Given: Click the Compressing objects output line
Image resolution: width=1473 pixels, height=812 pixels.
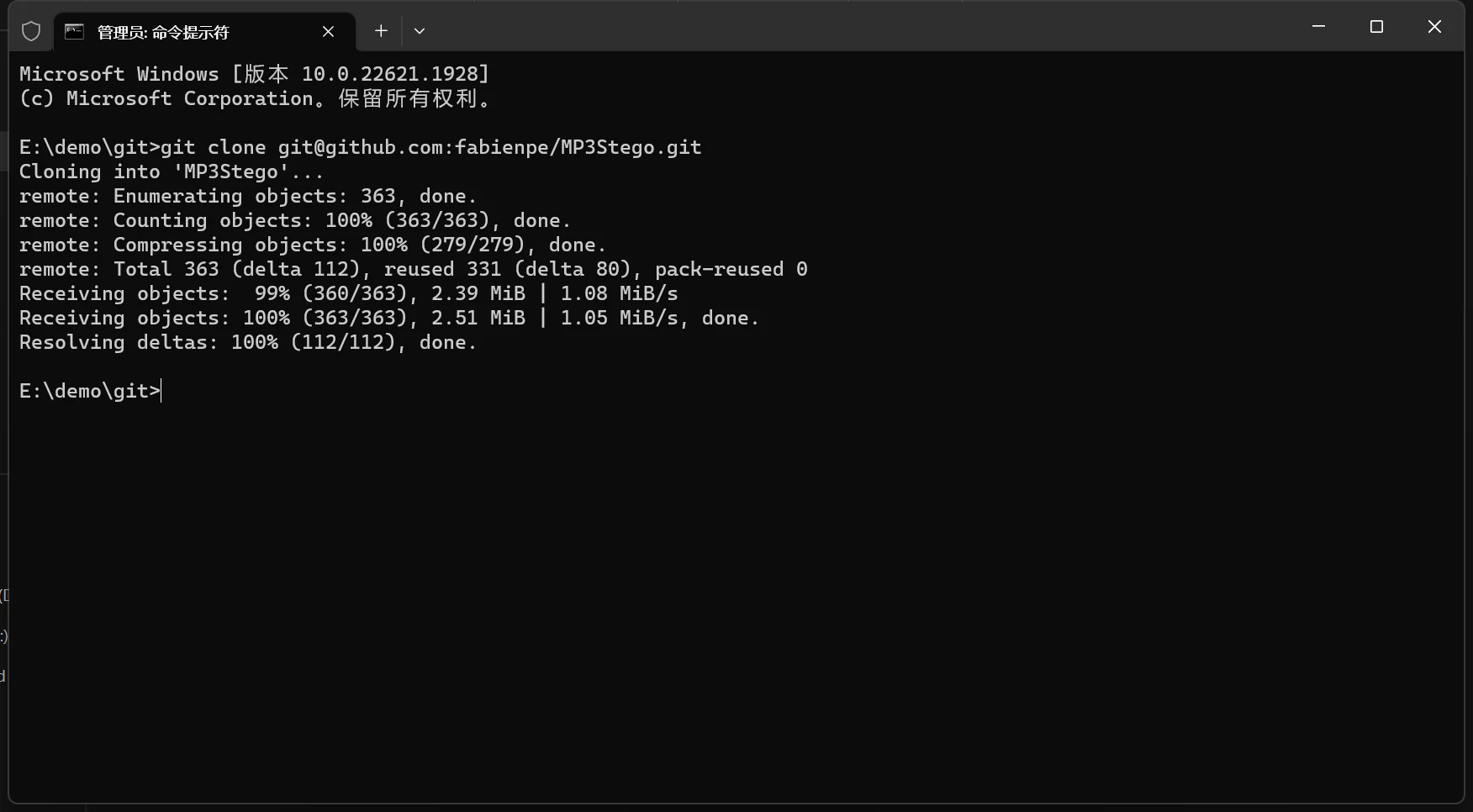Looking at the screenshot, I should point(312,245).
